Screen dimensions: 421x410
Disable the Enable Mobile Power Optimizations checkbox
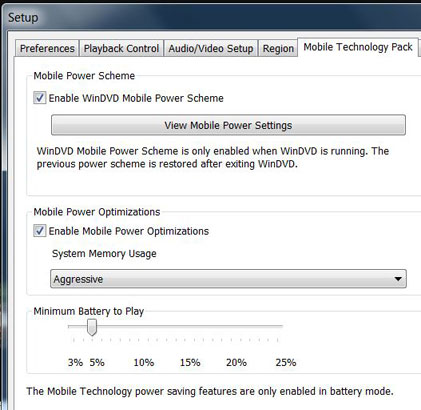[40, 231]
